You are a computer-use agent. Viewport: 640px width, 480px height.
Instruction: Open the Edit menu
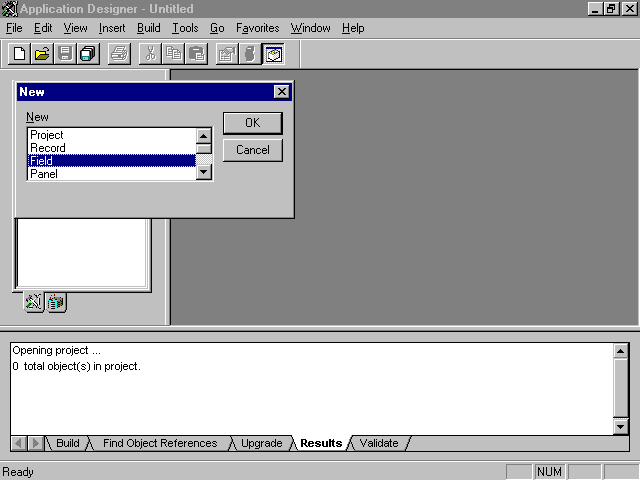pyautogui.click(x=43, y=28)
